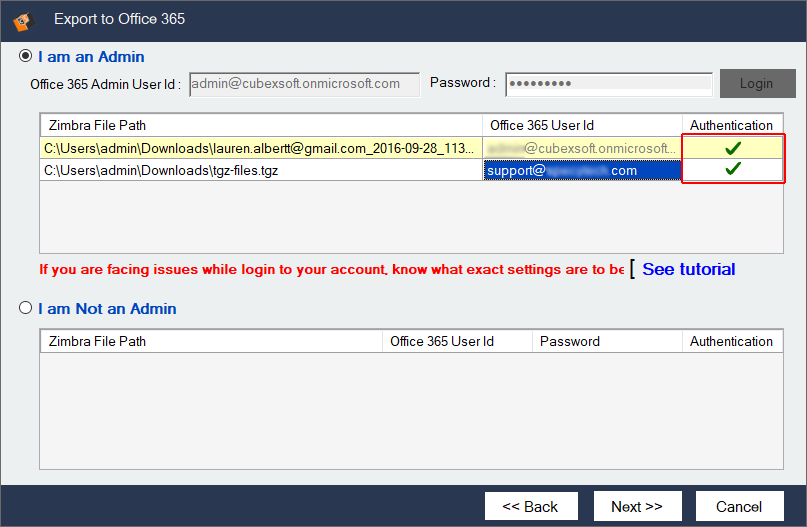Select the lauren.albertt Zimbra file path row
The width and height of the screenshot is (807, 527).
260,148
